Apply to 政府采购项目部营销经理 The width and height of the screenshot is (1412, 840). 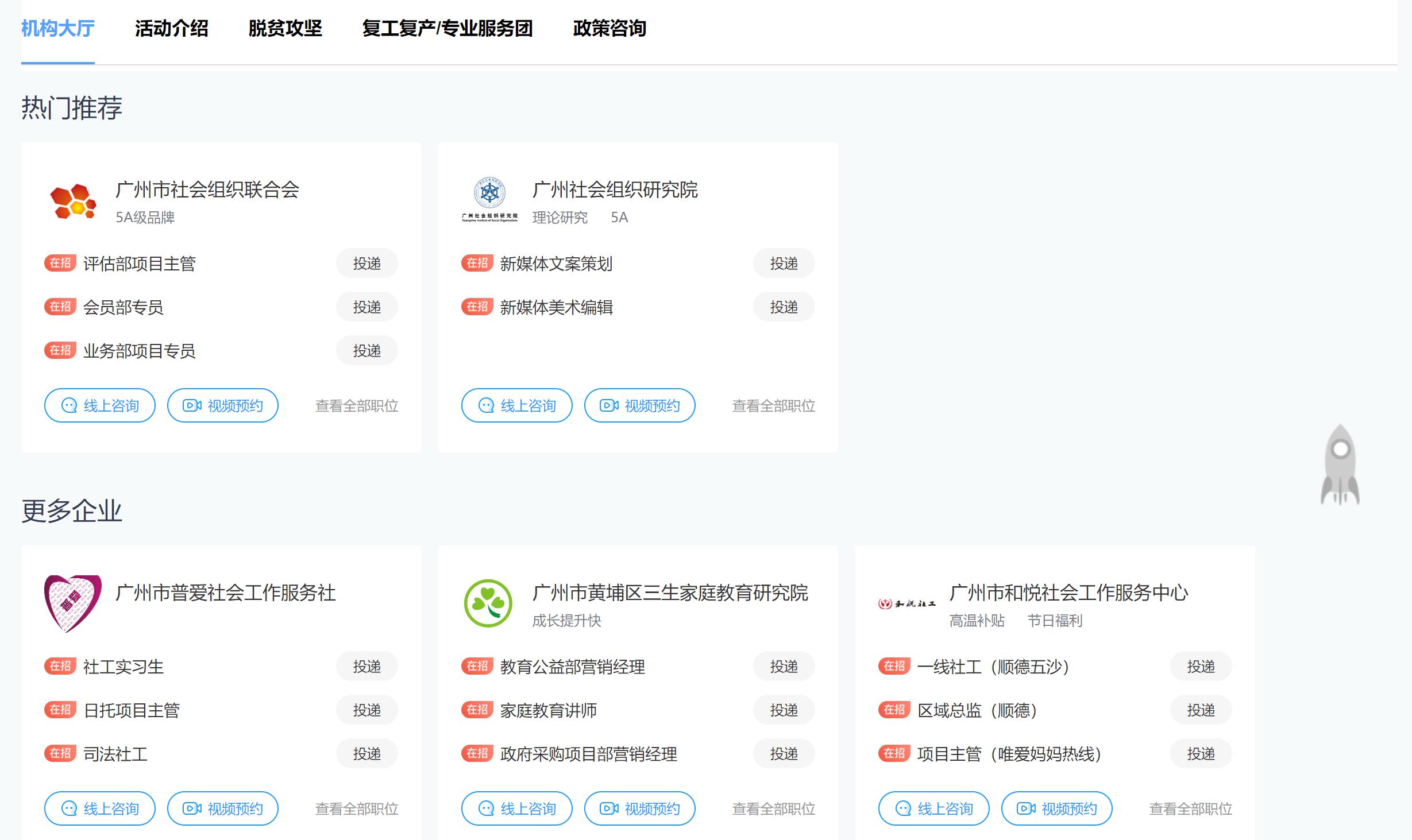(784, 754)
